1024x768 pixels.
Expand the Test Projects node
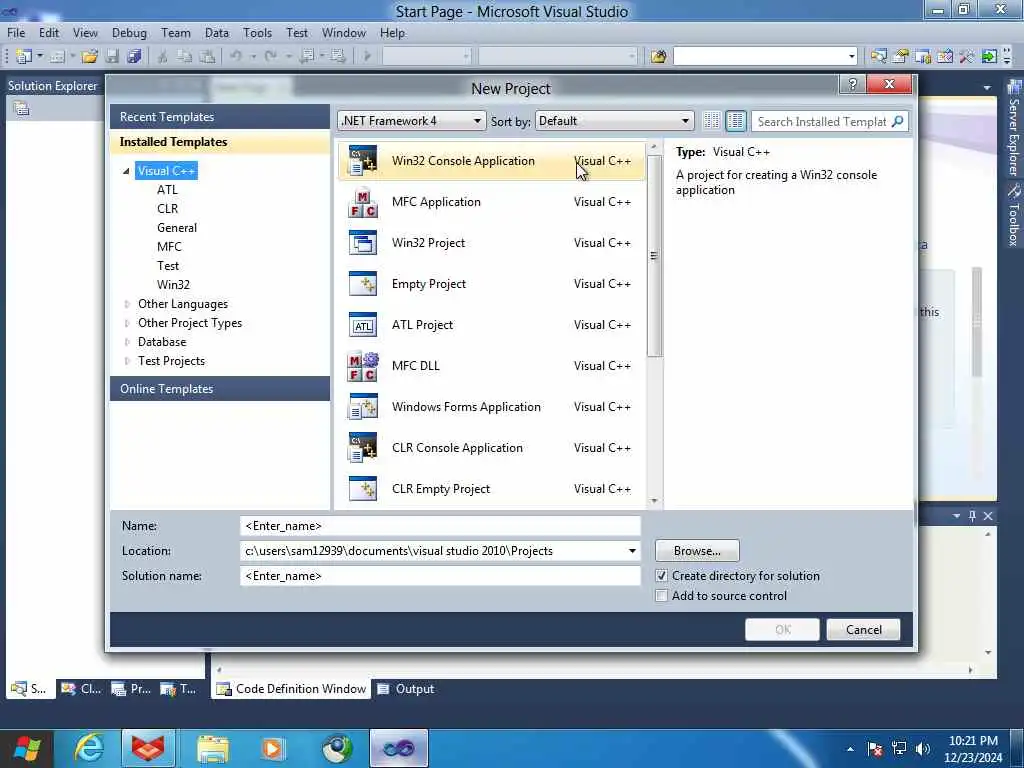(x=127, y=361)
